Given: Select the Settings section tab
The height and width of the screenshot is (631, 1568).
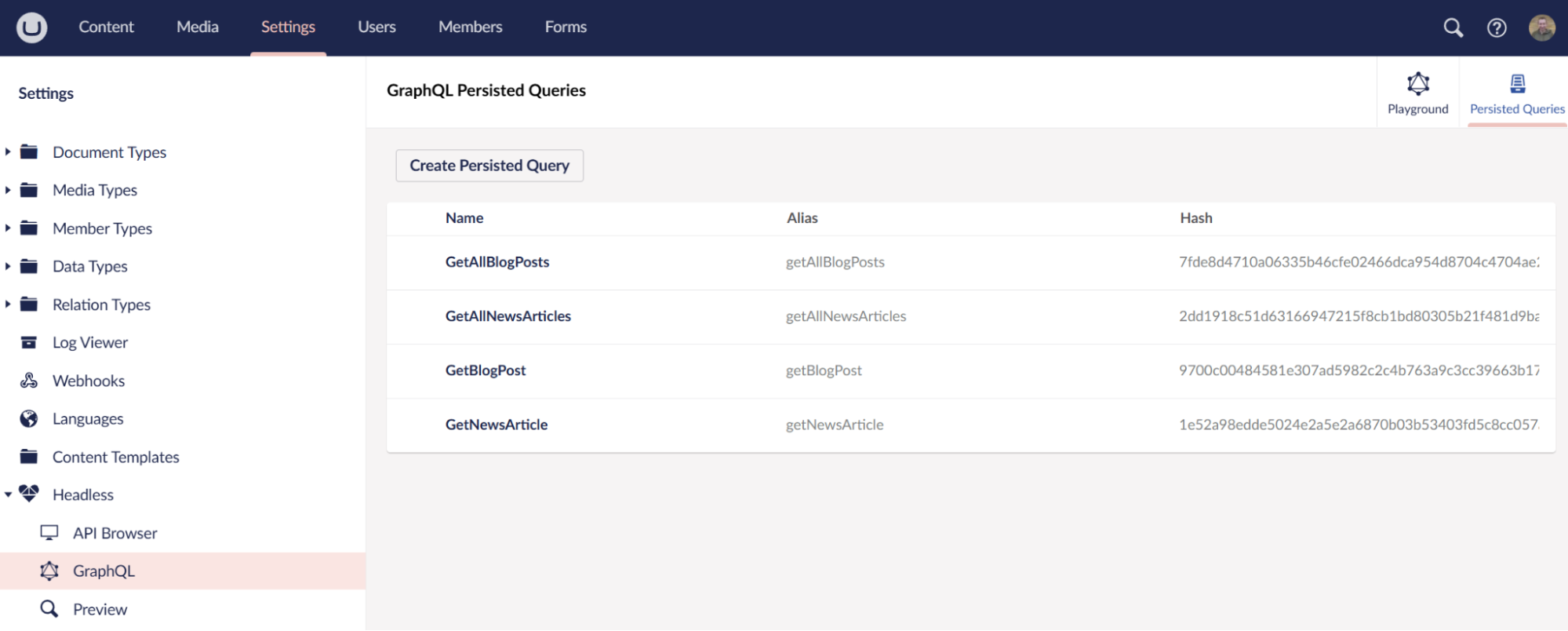Looking at the screenshot, I should coord(288,27).
